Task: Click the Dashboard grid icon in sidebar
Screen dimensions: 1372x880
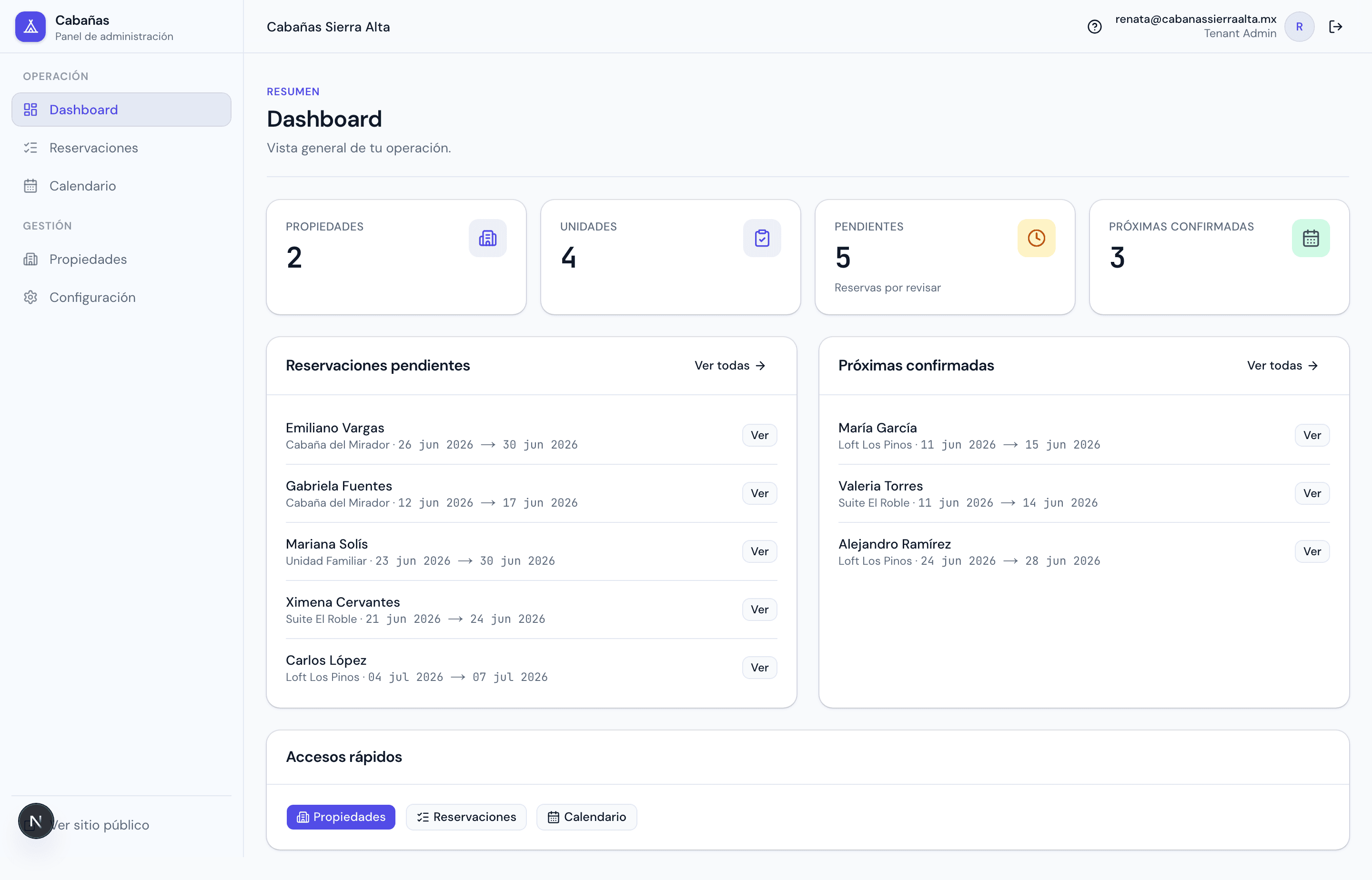Action: pos(30,110)
